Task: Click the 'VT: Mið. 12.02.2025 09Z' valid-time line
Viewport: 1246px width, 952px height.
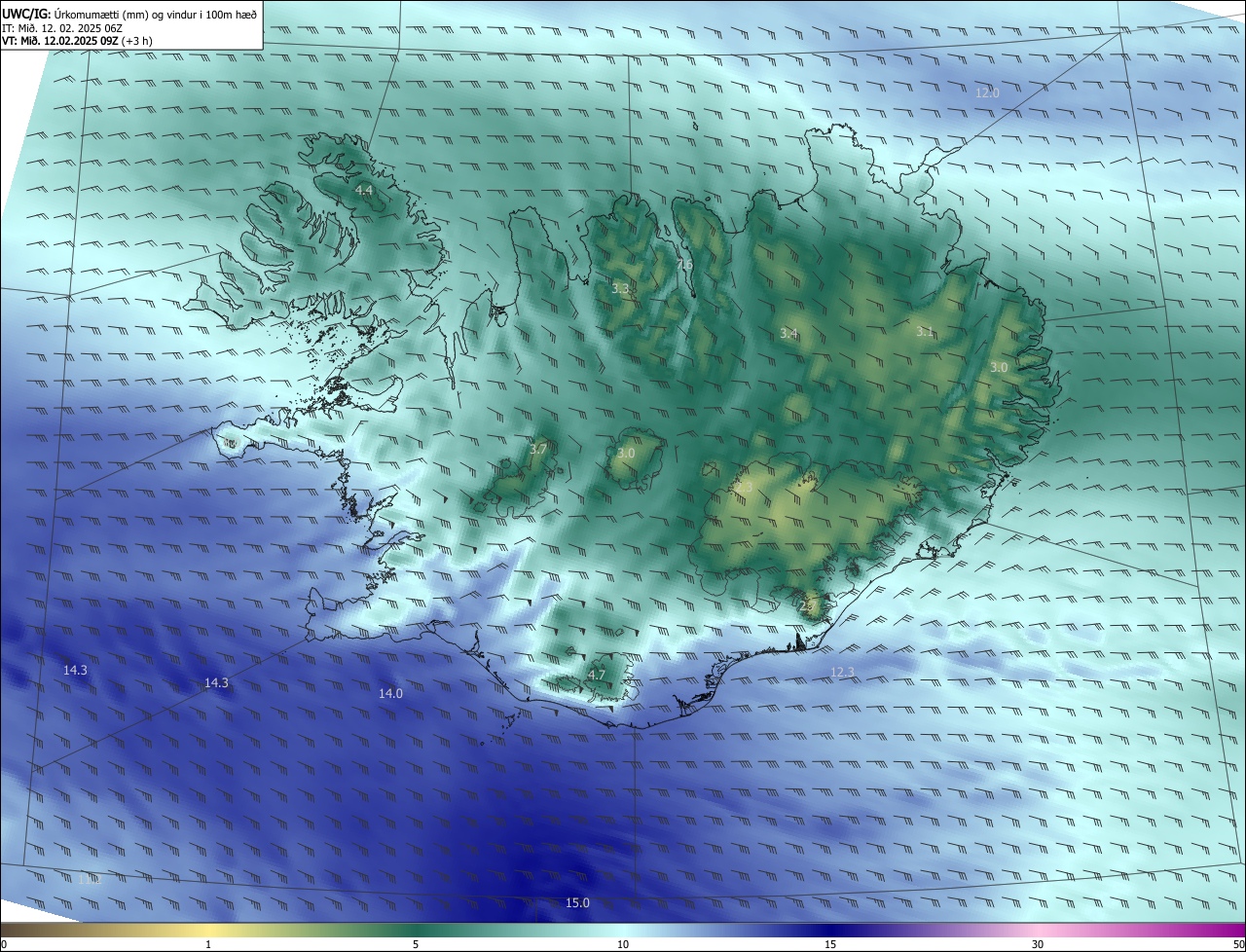Action: click(76, 41)
